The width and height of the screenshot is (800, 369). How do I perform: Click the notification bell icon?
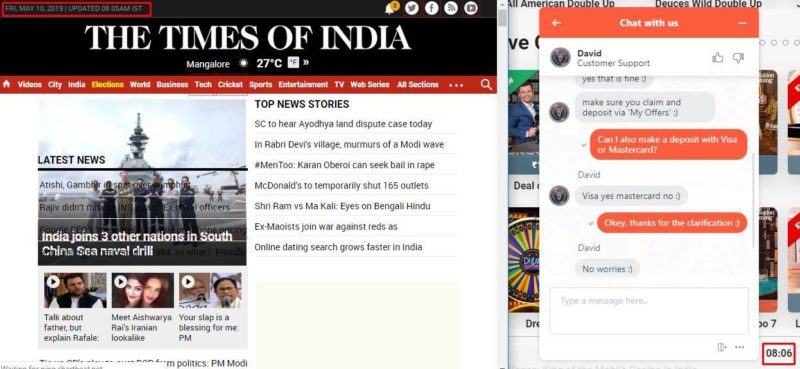click(x=390, y=8)
